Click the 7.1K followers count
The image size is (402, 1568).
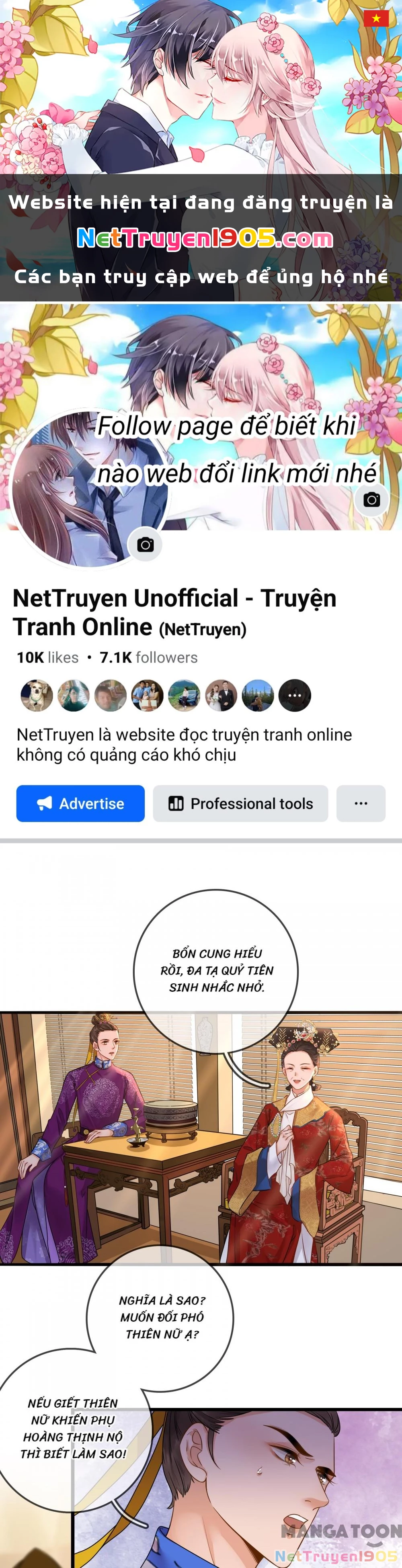coord(149,657)
